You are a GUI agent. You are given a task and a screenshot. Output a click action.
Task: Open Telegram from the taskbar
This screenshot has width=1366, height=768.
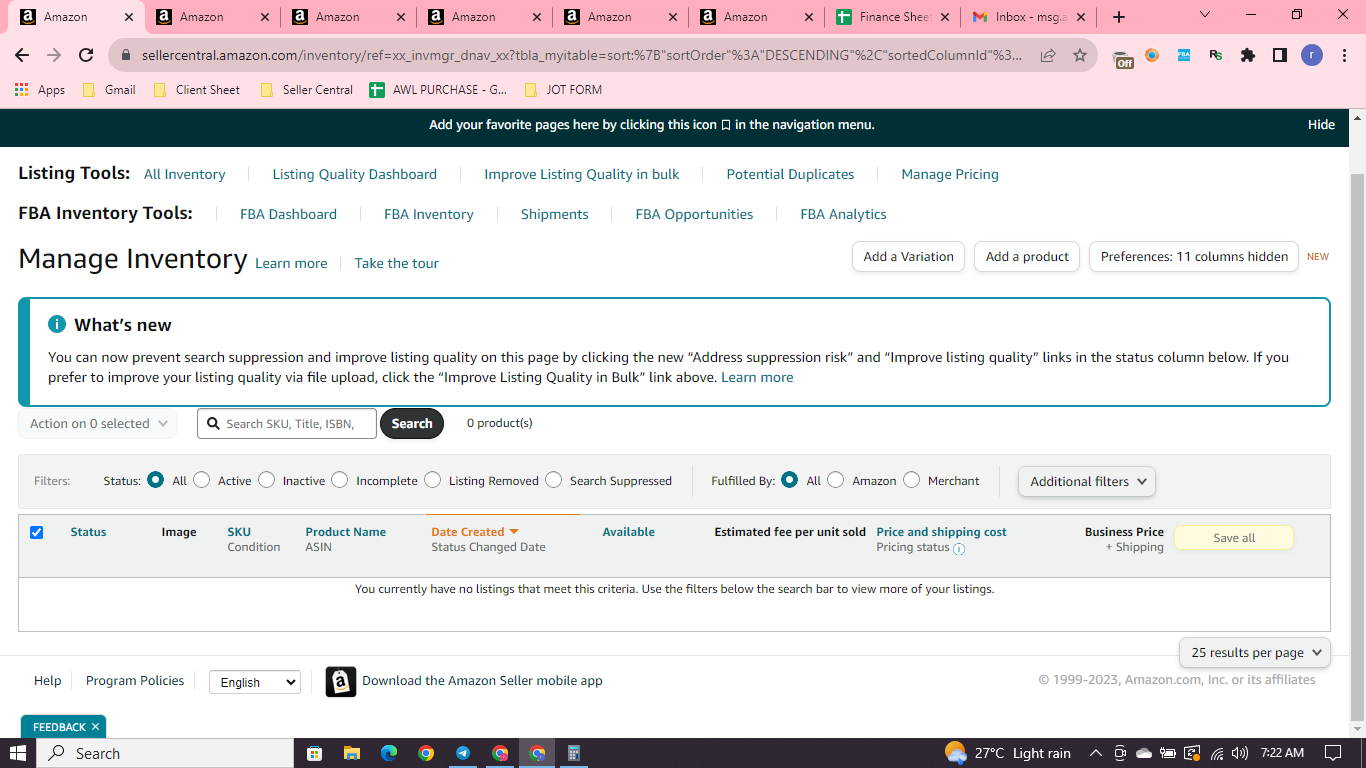pyautogui.click(x=463, y=753)
